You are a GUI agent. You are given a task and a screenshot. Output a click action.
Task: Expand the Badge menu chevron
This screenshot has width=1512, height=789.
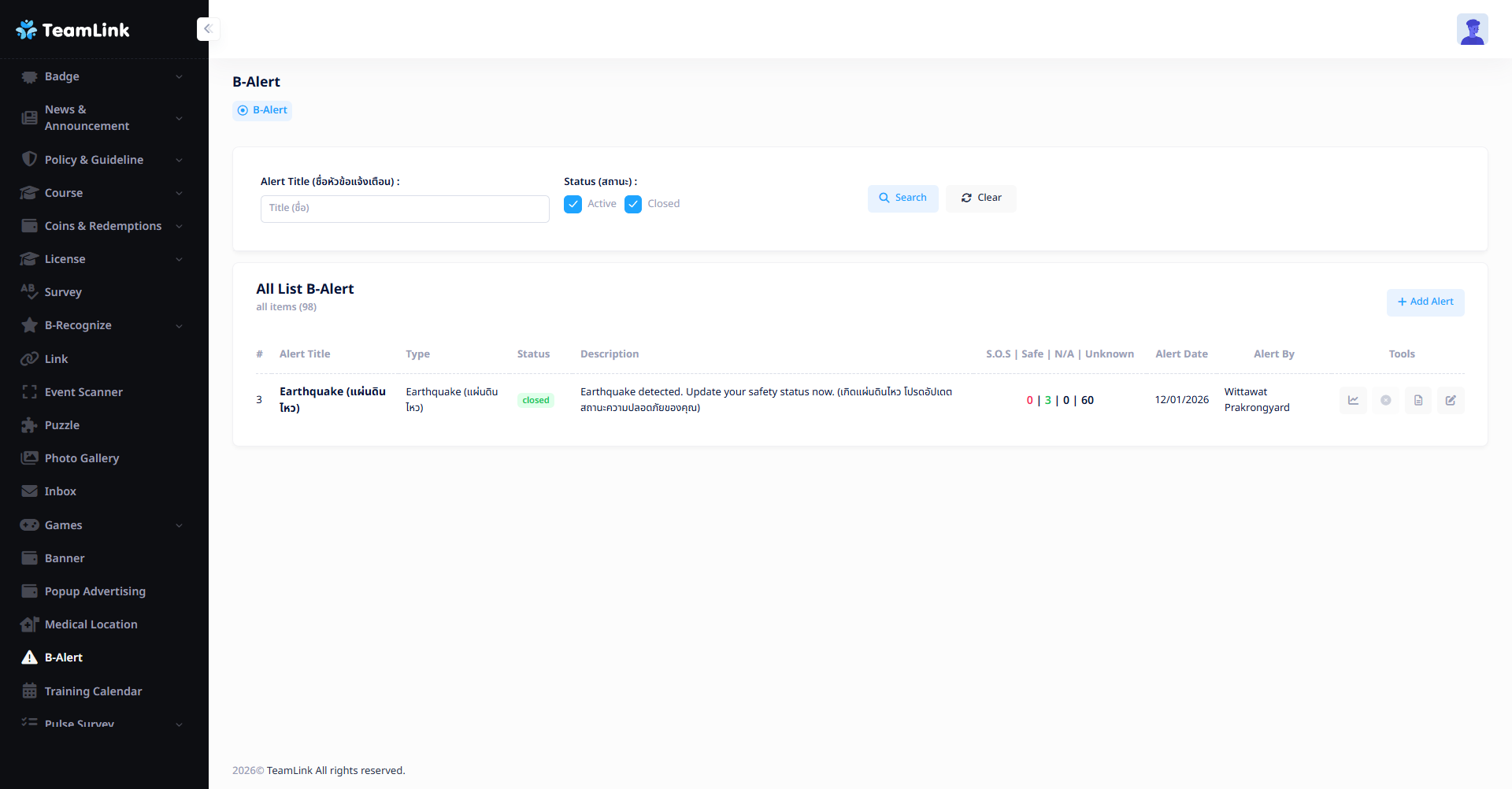(179, 77)
